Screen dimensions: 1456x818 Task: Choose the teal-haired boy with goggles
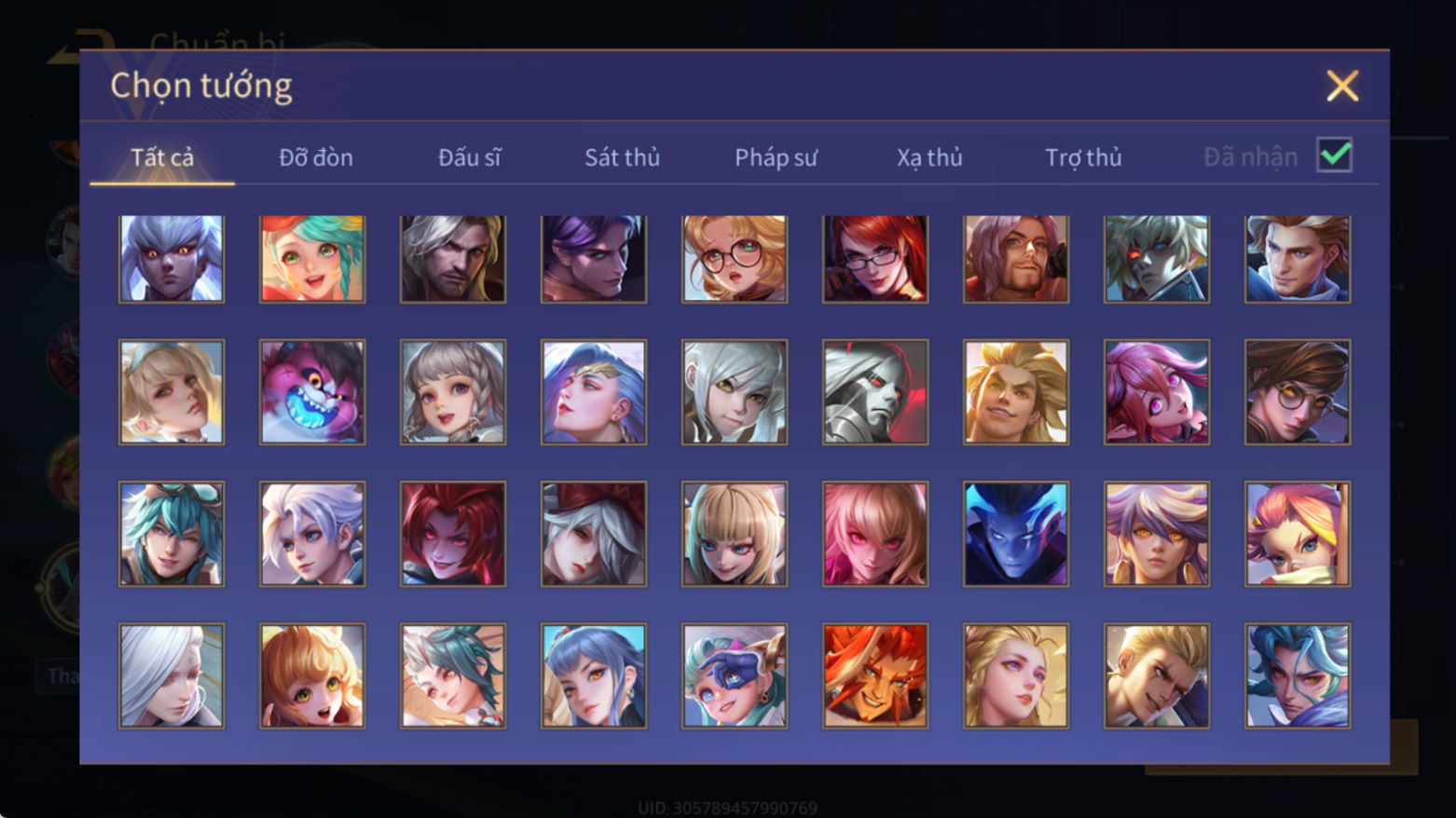coord(172,534)
